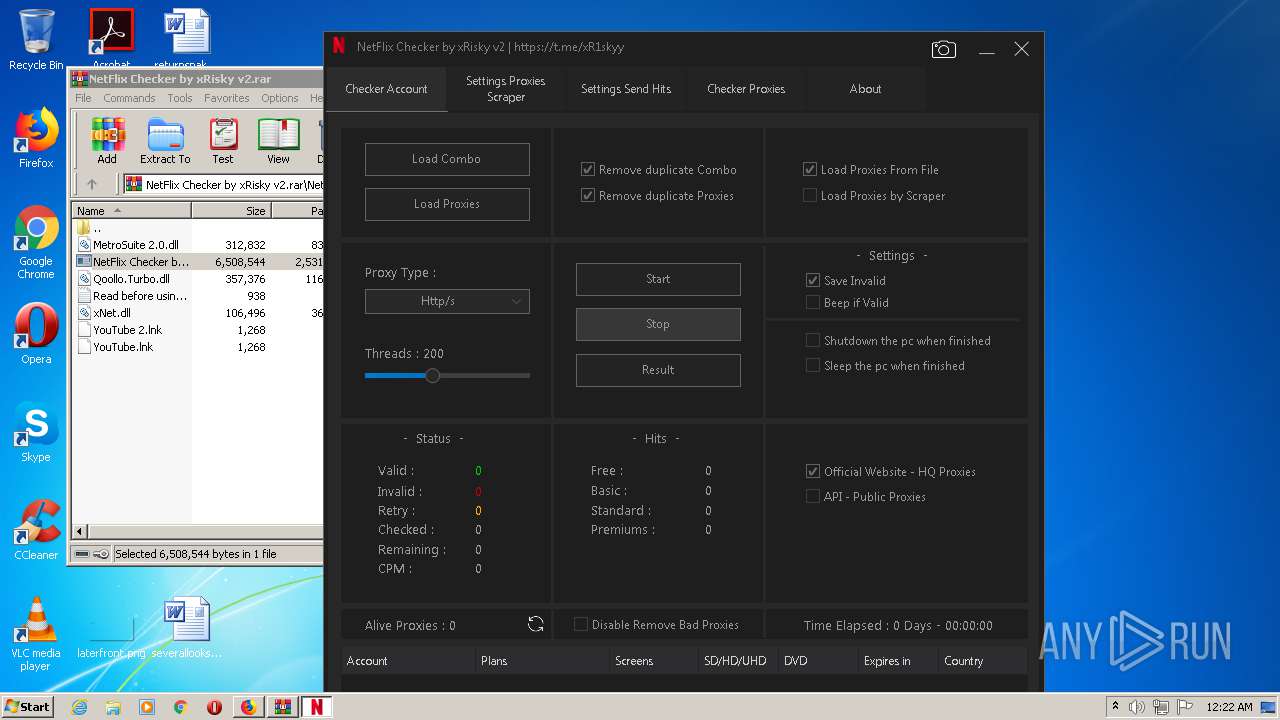Screen dimensions: 1280x720
Task: Click the WinRAR archive path field
Action: pyautogui.click(x=224, y=184)
